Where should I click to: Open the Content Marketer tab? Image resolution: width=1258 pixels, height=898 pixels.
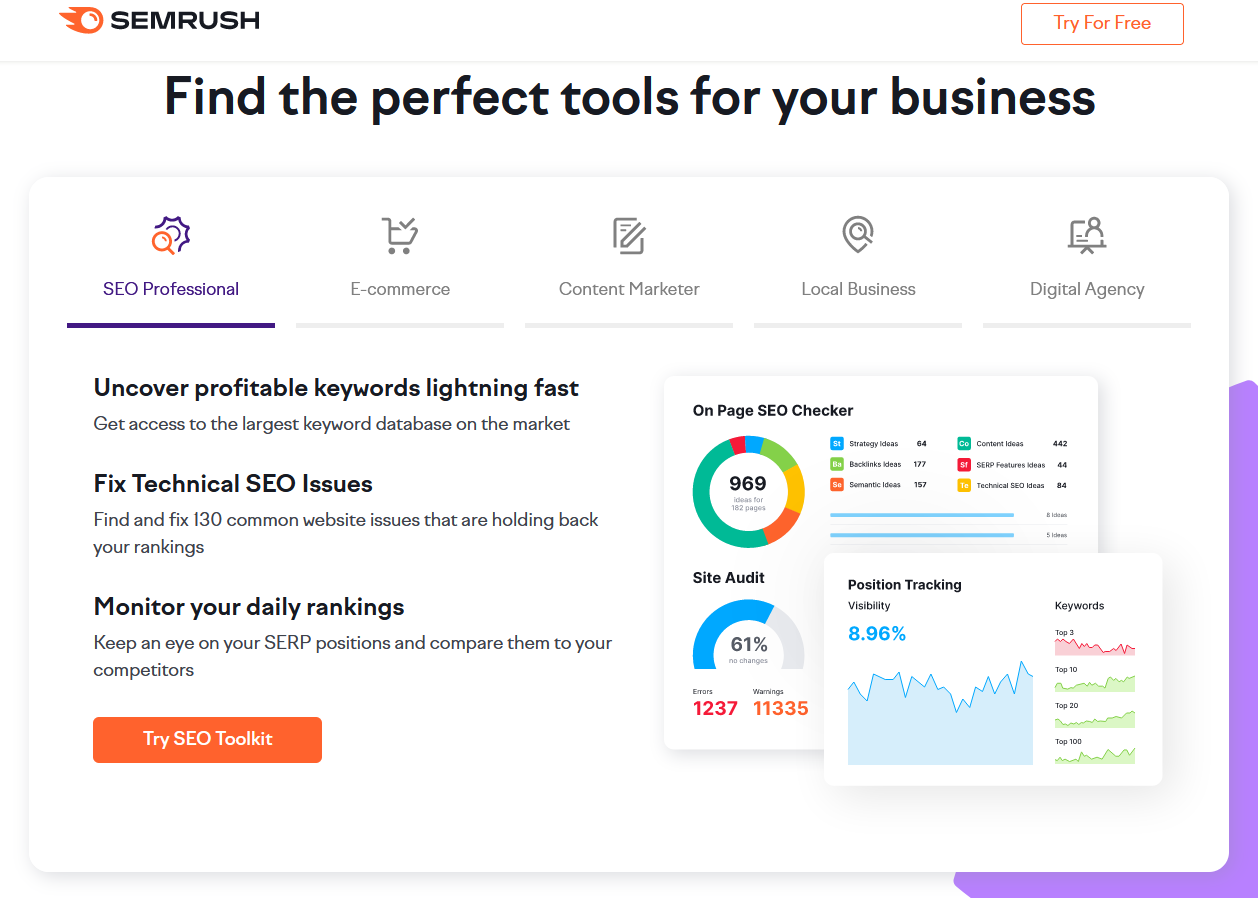629,289
